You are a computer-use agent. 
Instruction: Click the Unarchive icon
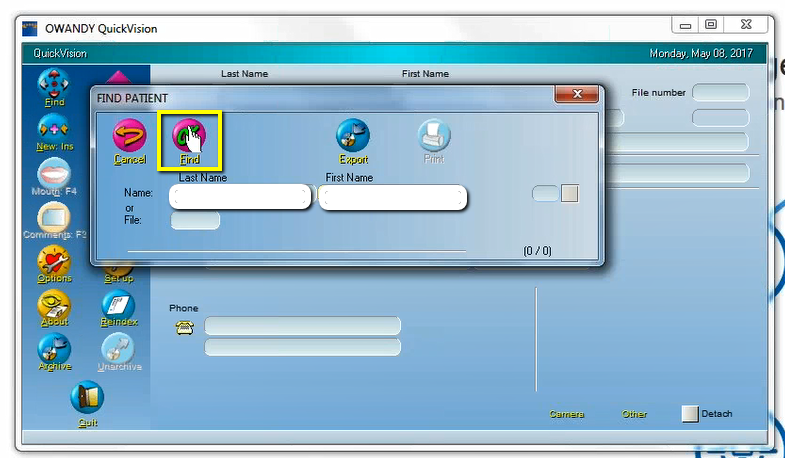119,352
